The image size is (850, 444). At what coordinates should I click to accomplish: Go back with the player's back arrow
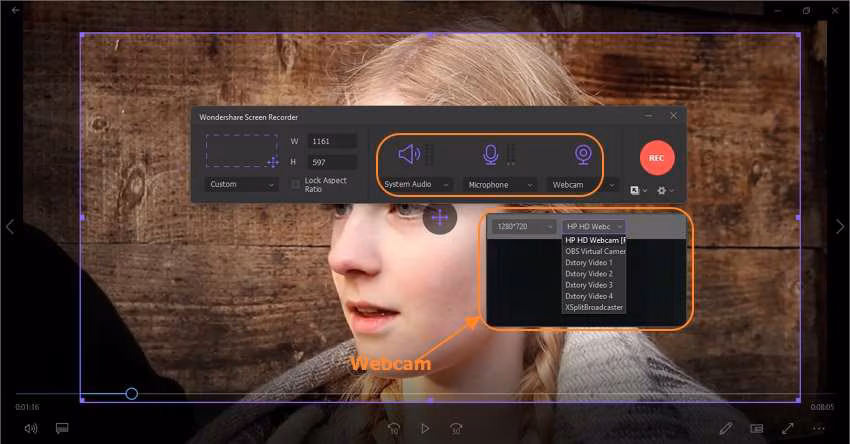tap(16, 10)
